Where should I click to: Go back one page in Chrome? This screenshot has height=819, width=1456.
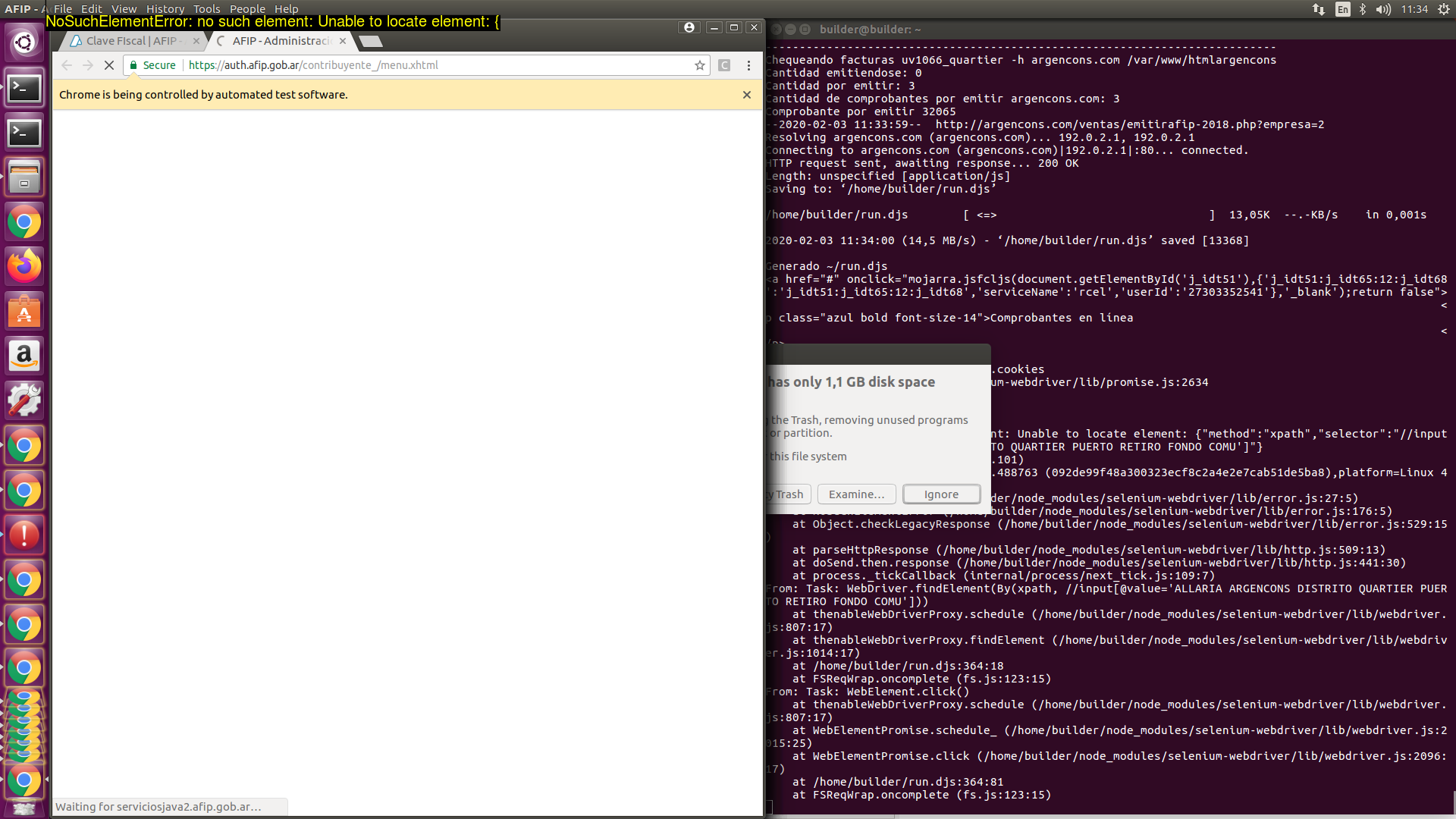(67, 65)
